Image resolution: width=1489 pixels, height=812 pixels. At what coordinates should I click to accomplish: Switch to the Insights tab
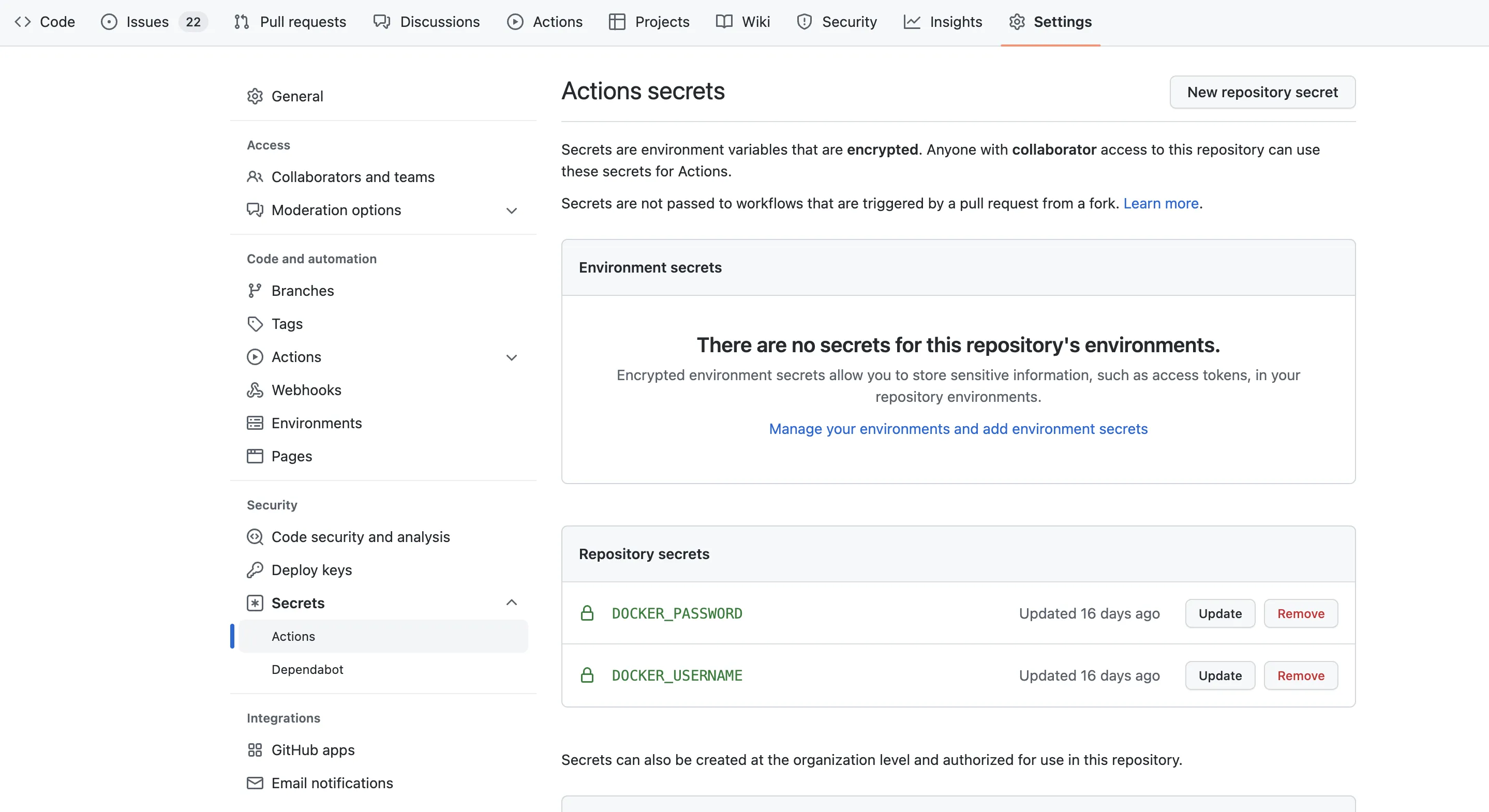(943, 22)
